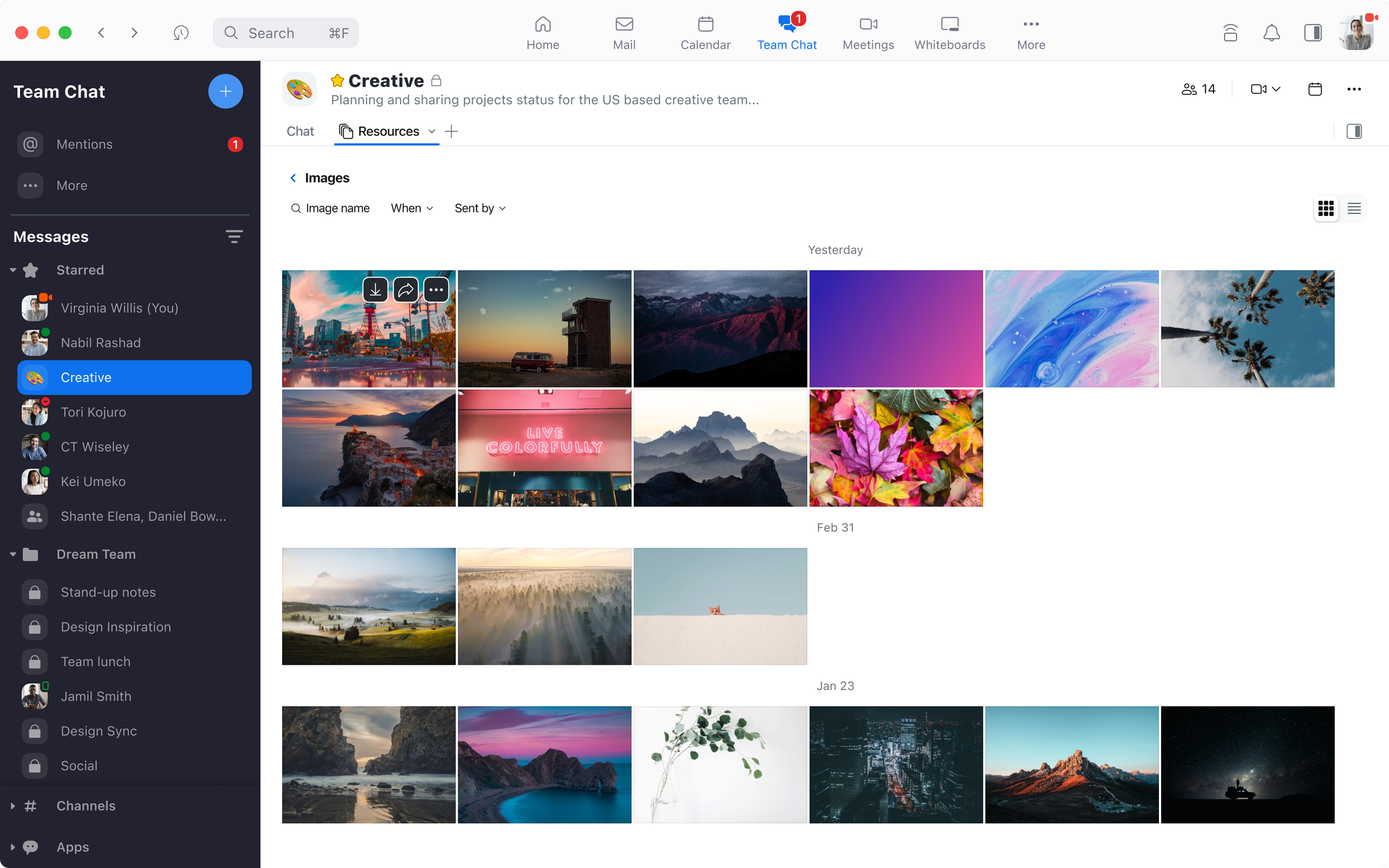Open the solid purple gradient image
1389x868 pixels.
(x=896, y=328)
